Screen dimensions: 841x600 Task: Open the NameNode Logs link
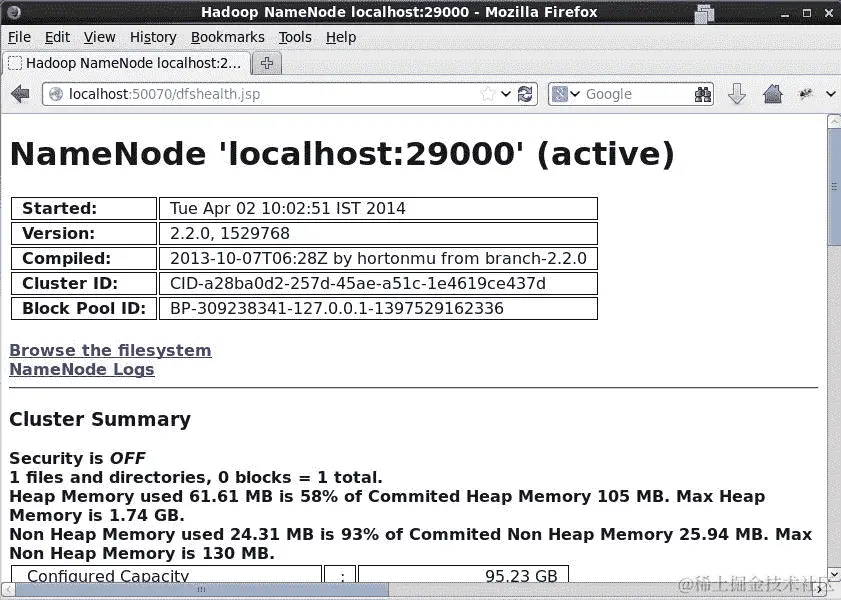(82, 369)
